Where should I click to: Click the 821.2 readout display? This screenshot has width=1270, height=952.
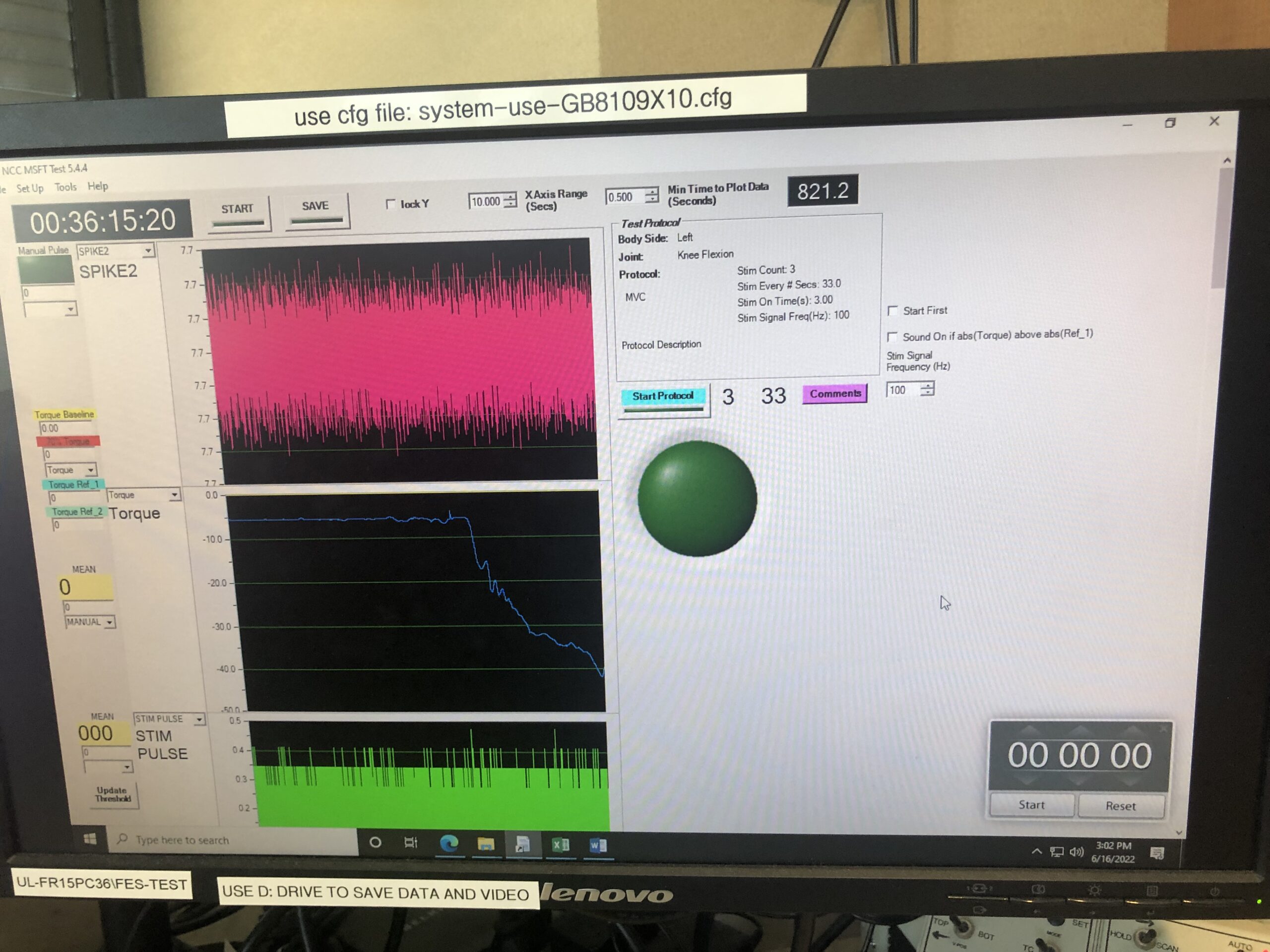point(823,191)
